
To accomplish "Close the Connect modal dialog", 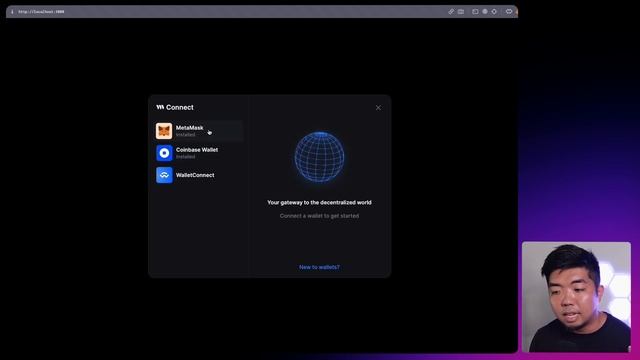I will coord(378,108).
